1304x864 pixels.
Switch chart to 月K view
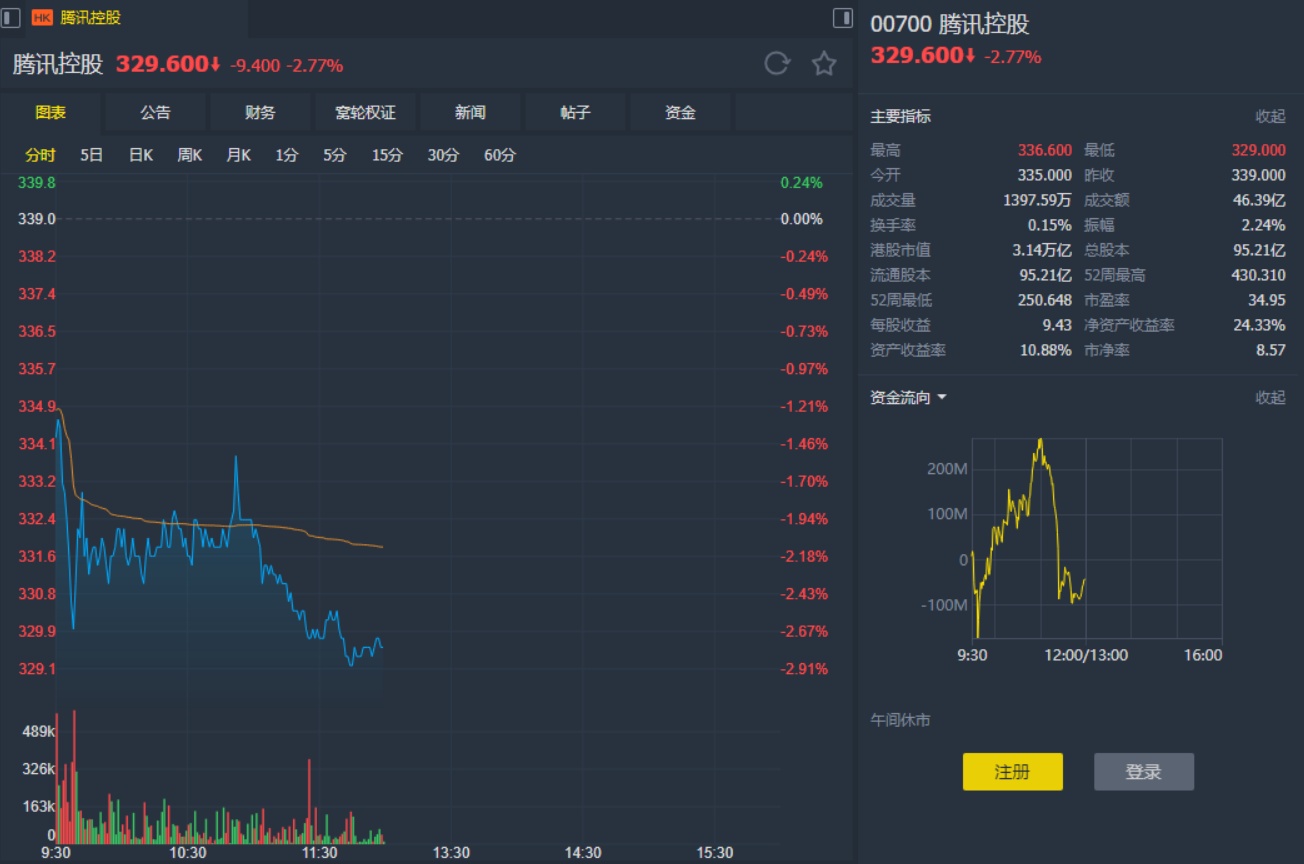pyautogui.click(x=238, y=155)
